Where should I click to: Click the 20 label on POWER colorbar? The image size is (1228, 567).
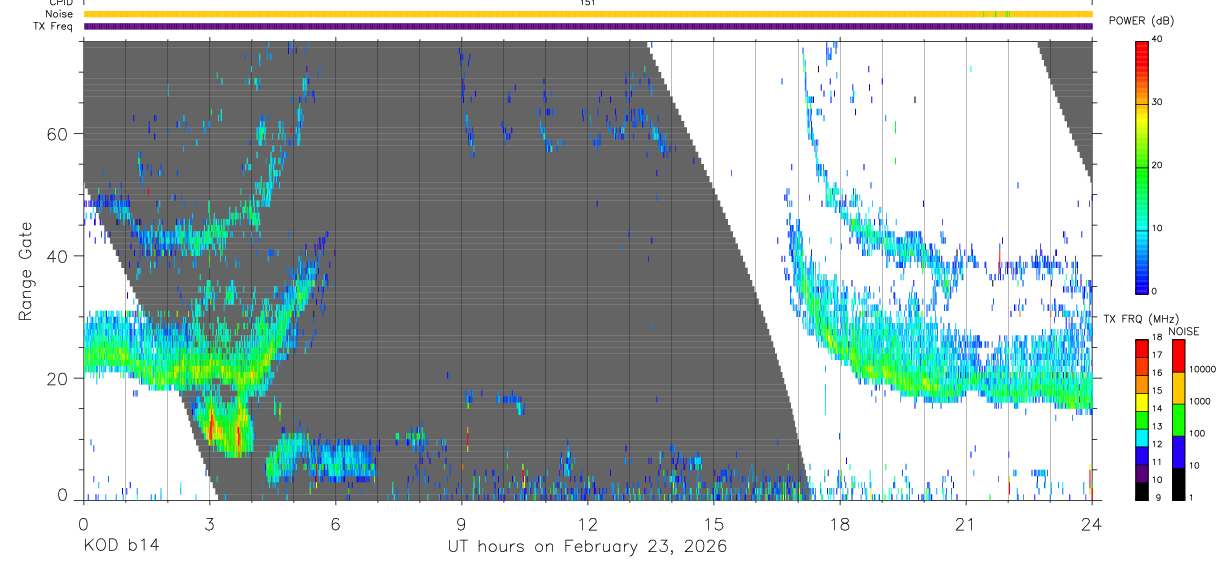pos(1156,166)
